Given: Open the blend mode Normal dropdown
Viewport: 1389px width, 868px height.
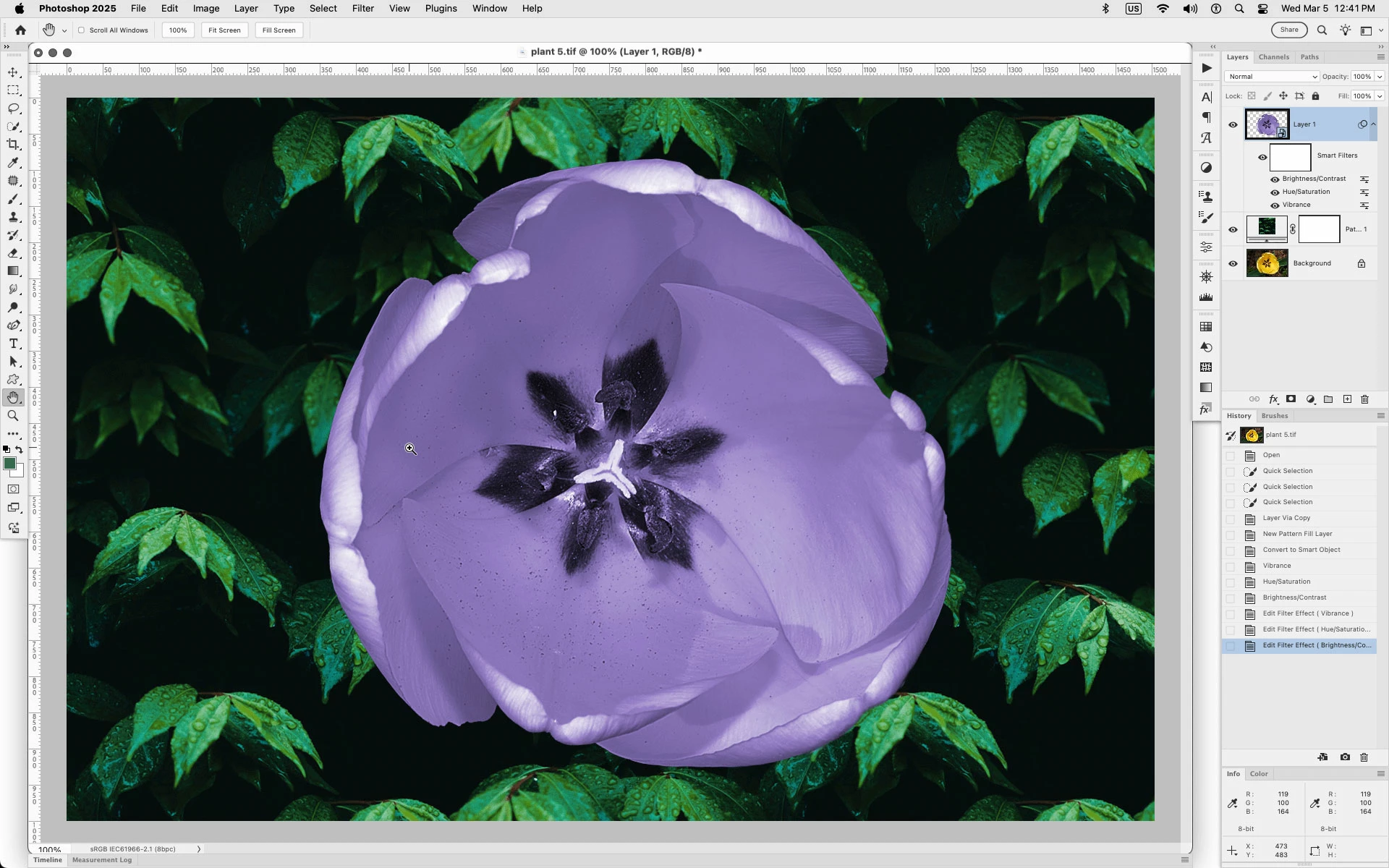Looking at the screenshot, I should point(1271,77).
